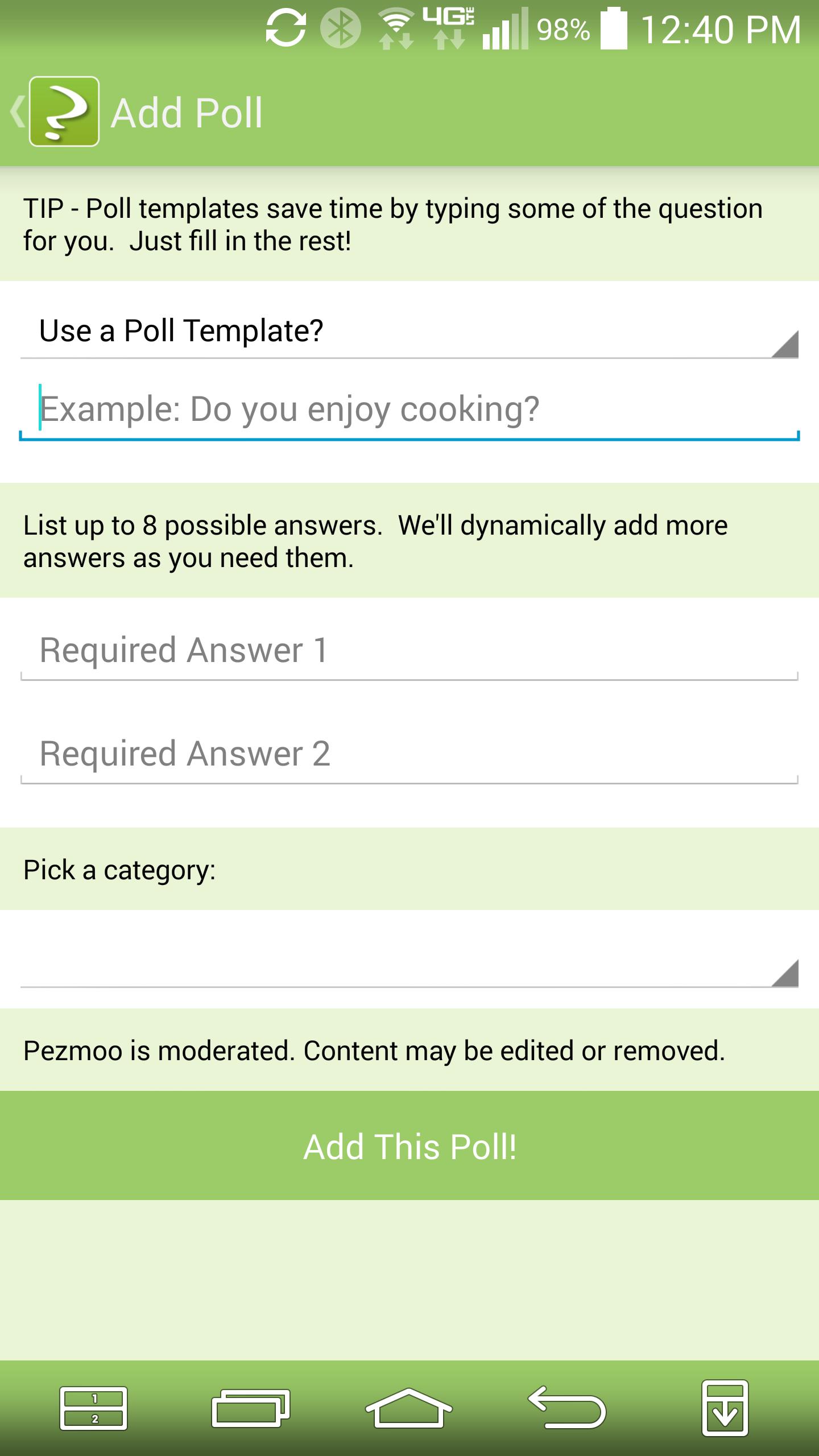
Task: Tap the Bluetooth status icon
Action: point(340,30)
